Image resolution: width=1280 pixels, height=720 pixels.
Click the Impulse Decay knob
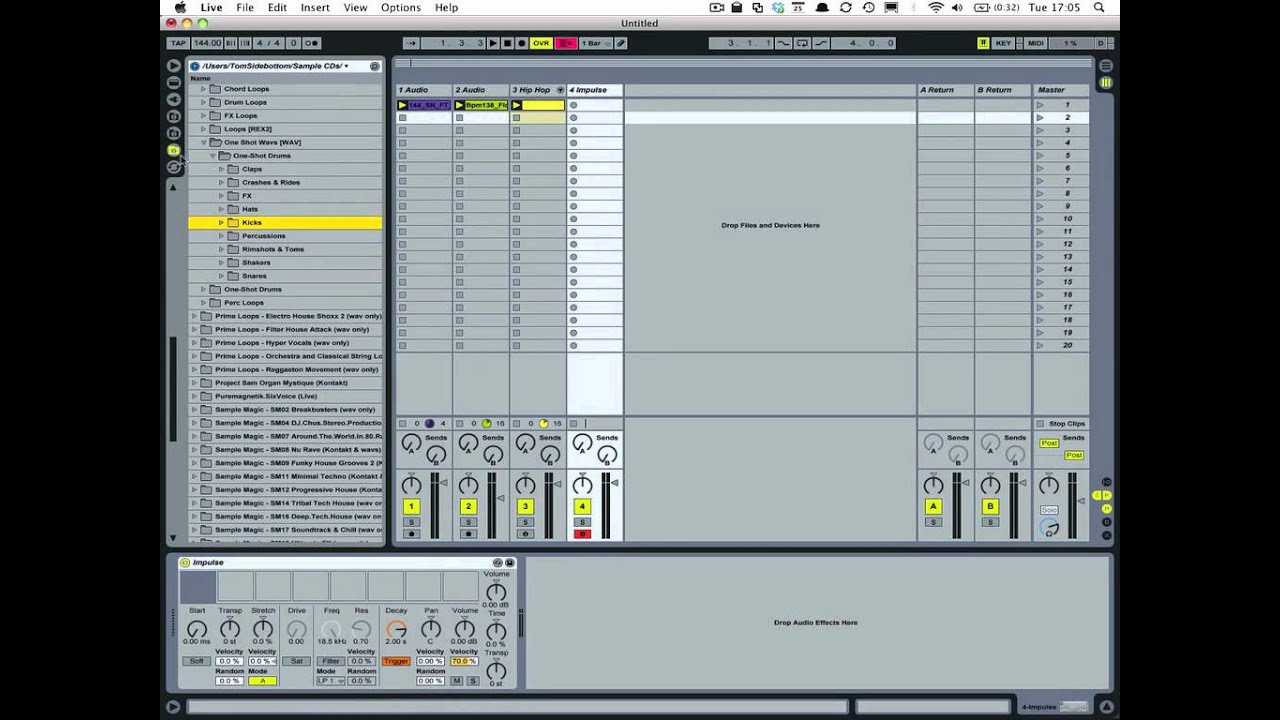click(x=396, y=630)
